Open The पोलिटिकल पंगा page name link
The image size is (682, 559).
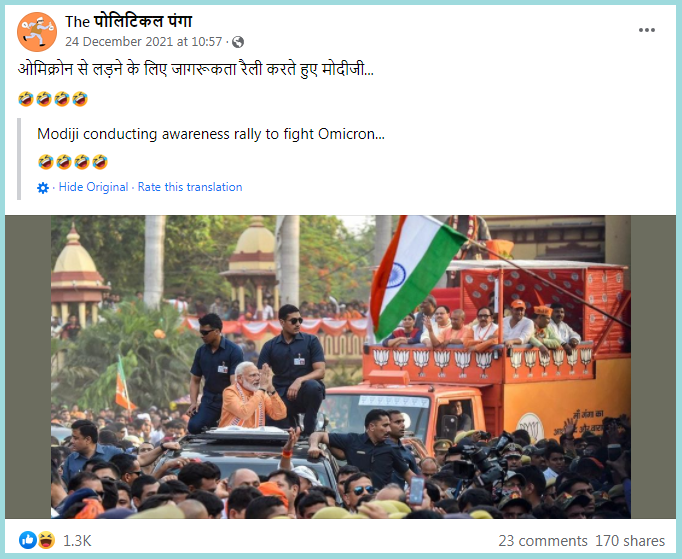click(128, 21)
